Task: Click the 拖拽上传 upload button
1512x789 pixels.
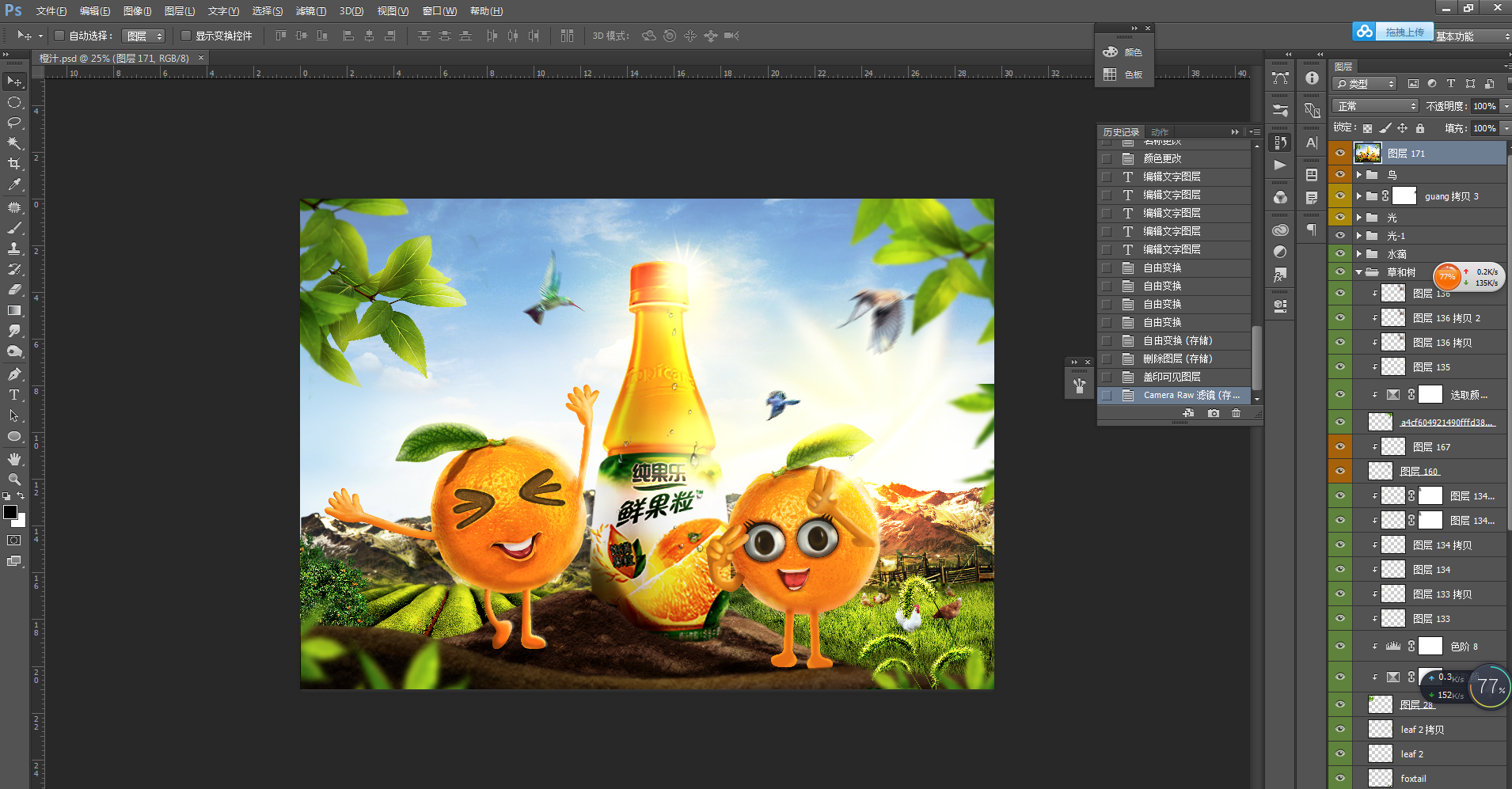Action: [1404, 32]
